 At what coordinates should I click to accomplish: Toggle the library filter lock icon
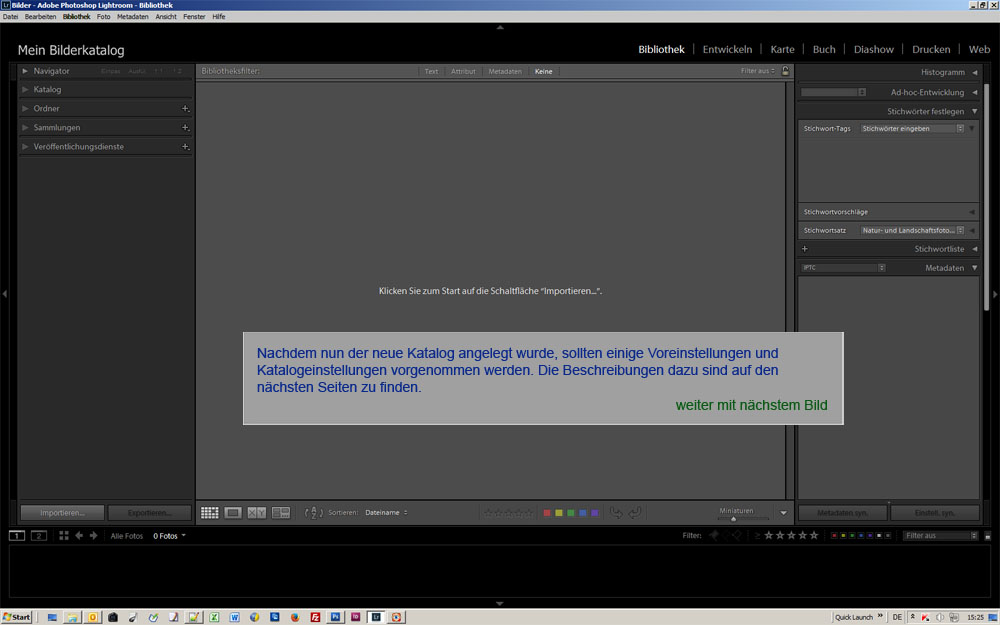click(x=786, y=71)
